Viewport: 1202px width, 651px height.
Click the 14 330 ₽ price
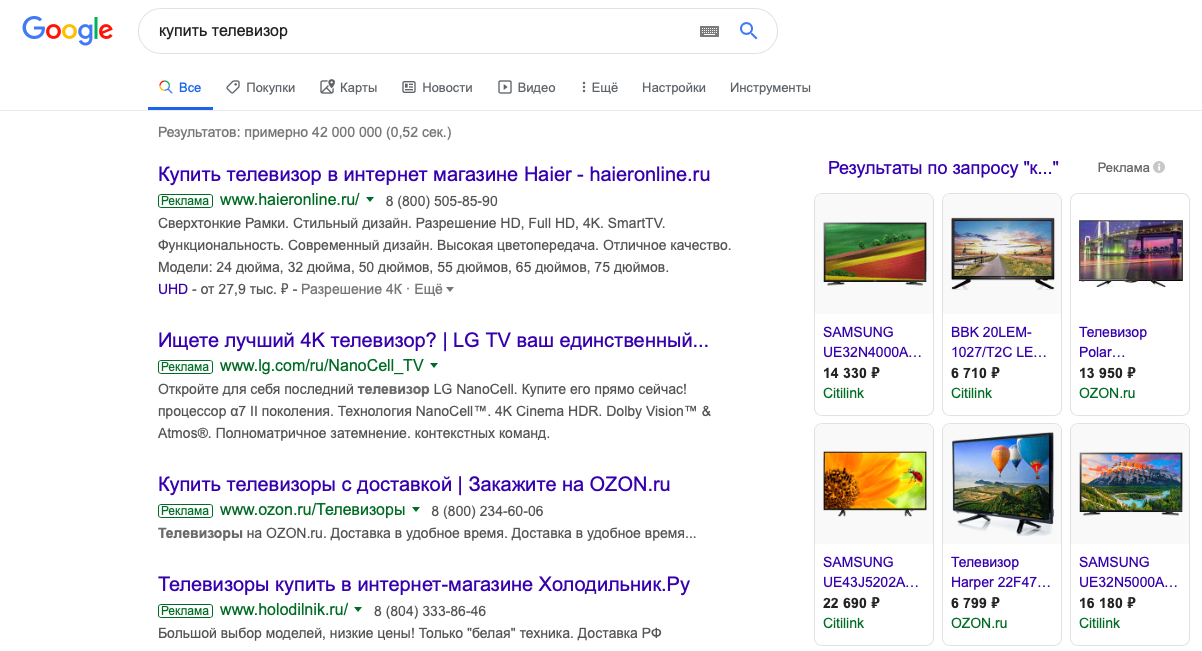[x=851, y=373]
